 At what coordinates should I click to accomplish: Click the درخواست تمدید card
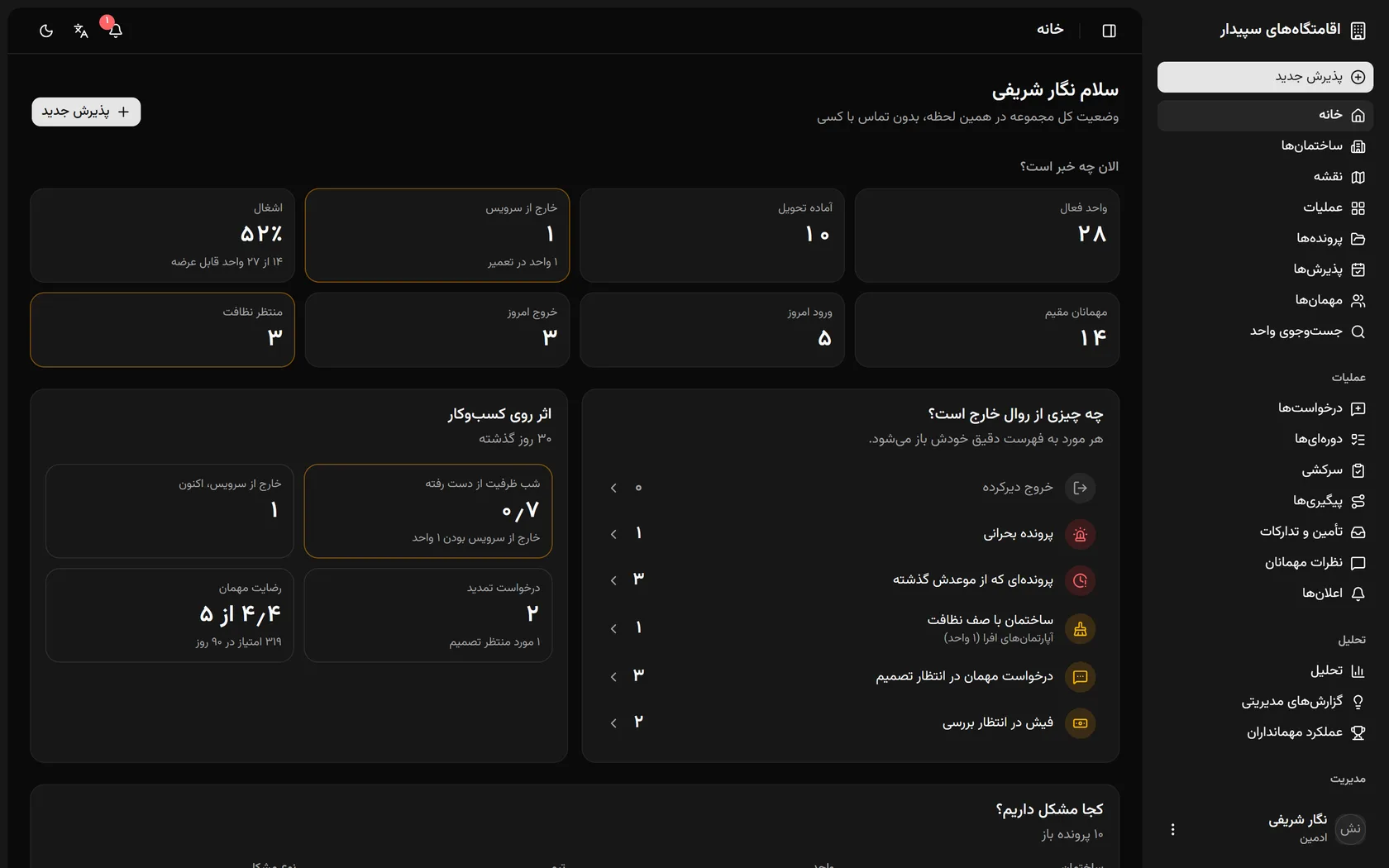coord(428,615)
